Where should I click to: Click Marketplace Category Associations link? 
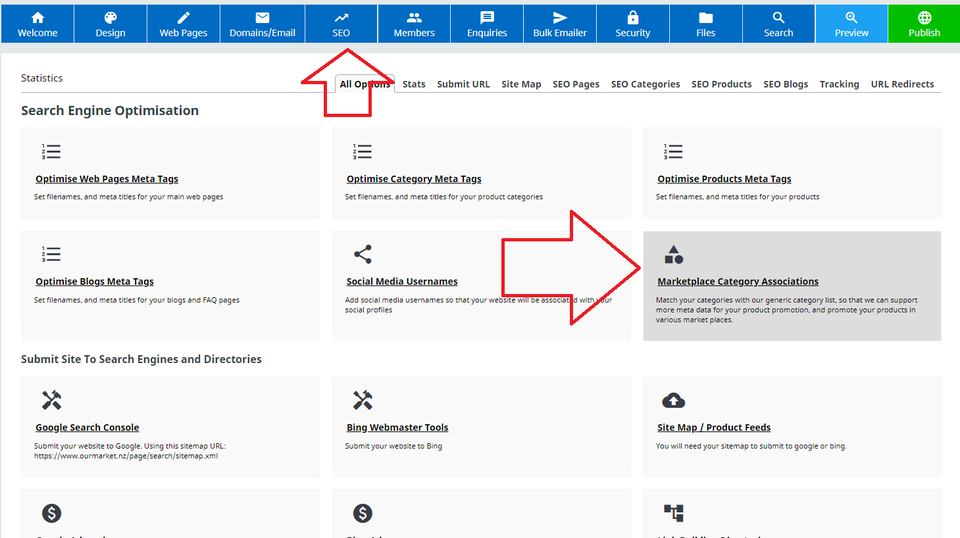pos(738,282)
